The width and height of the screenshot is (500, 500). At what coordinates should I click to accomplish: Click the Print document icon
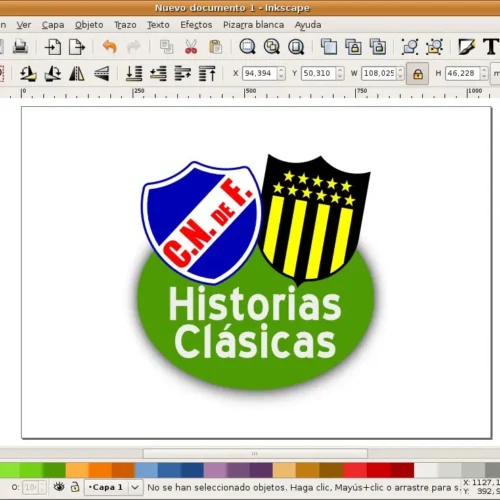[20, 47]
